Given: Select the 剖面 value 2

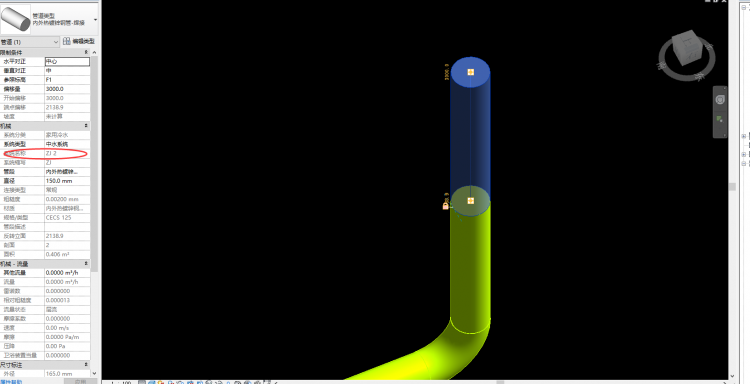Looking at the screenshot, I should (x=67, y=245).
